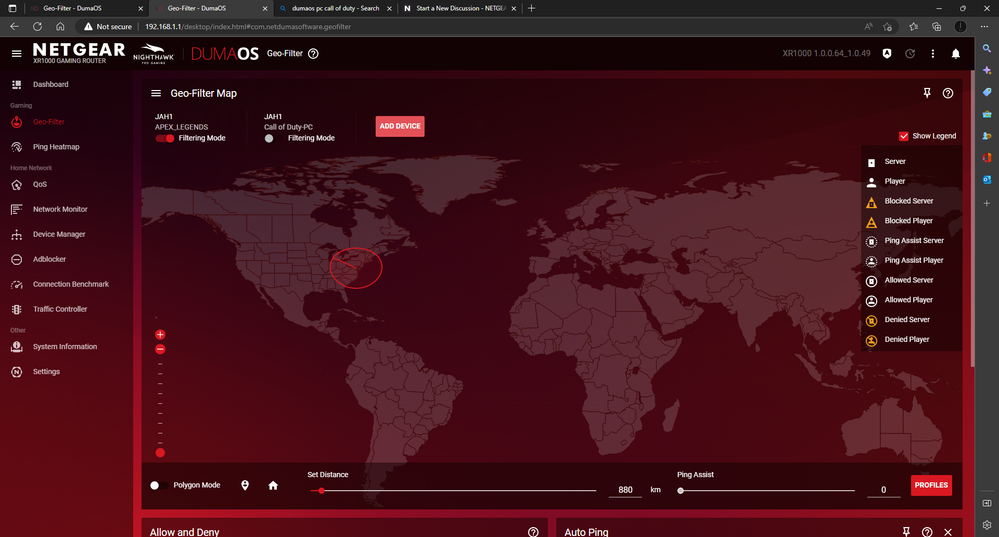Open a new browser tab
Screen dimensions: 999x537
[531, 8]
